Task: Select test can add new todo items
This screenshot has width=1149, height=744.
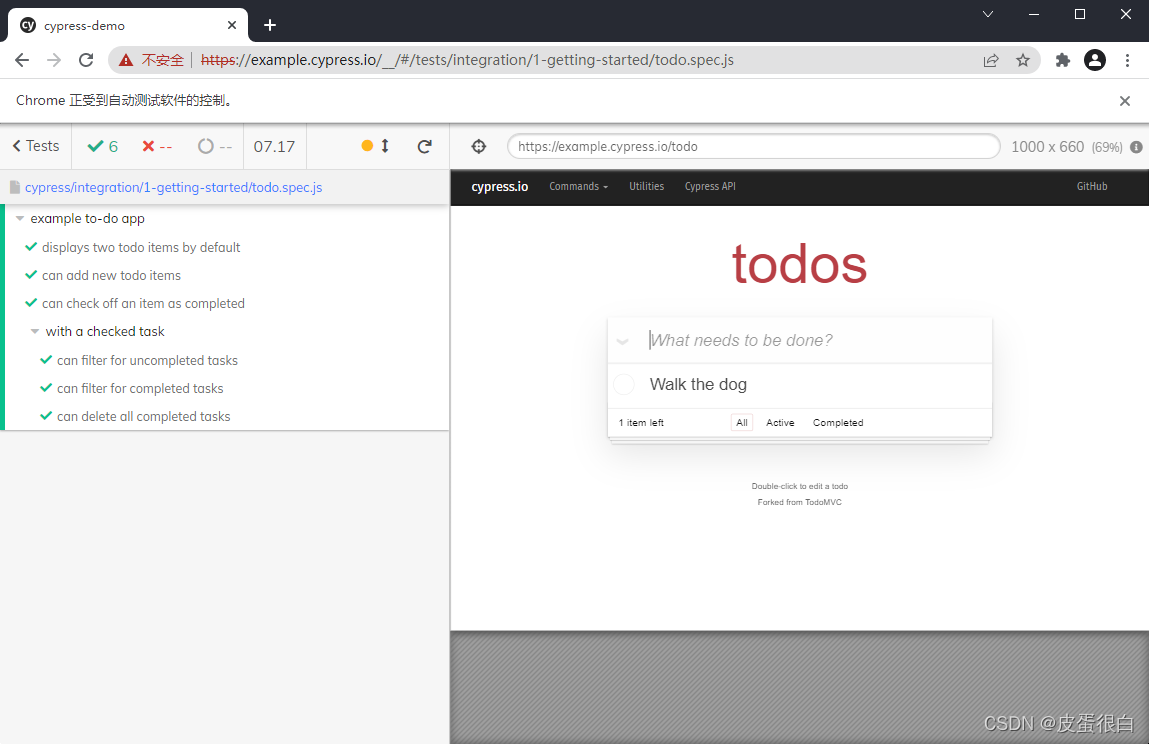Action: (x=111, y=275)
